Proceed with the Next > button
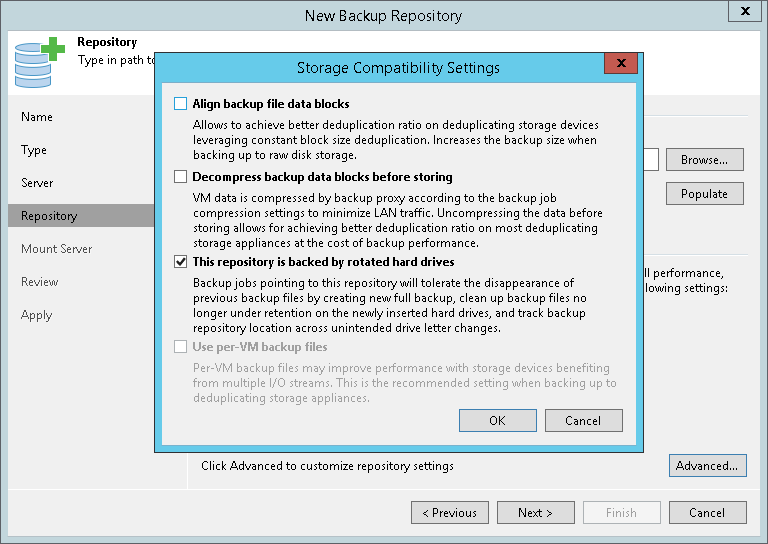The height and width of the screenshot is (544, 768). 535,513
